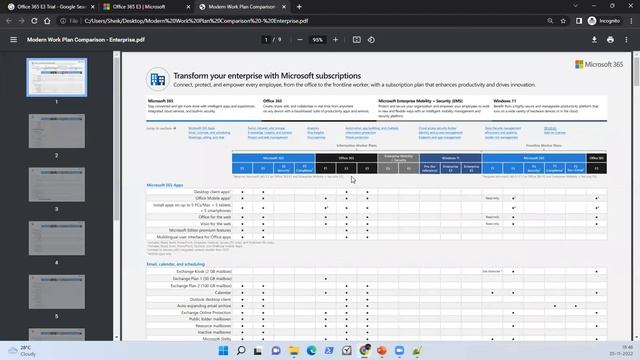
Task: Click the blue Microsoft 365 Information Worker header
Action: 273,158
